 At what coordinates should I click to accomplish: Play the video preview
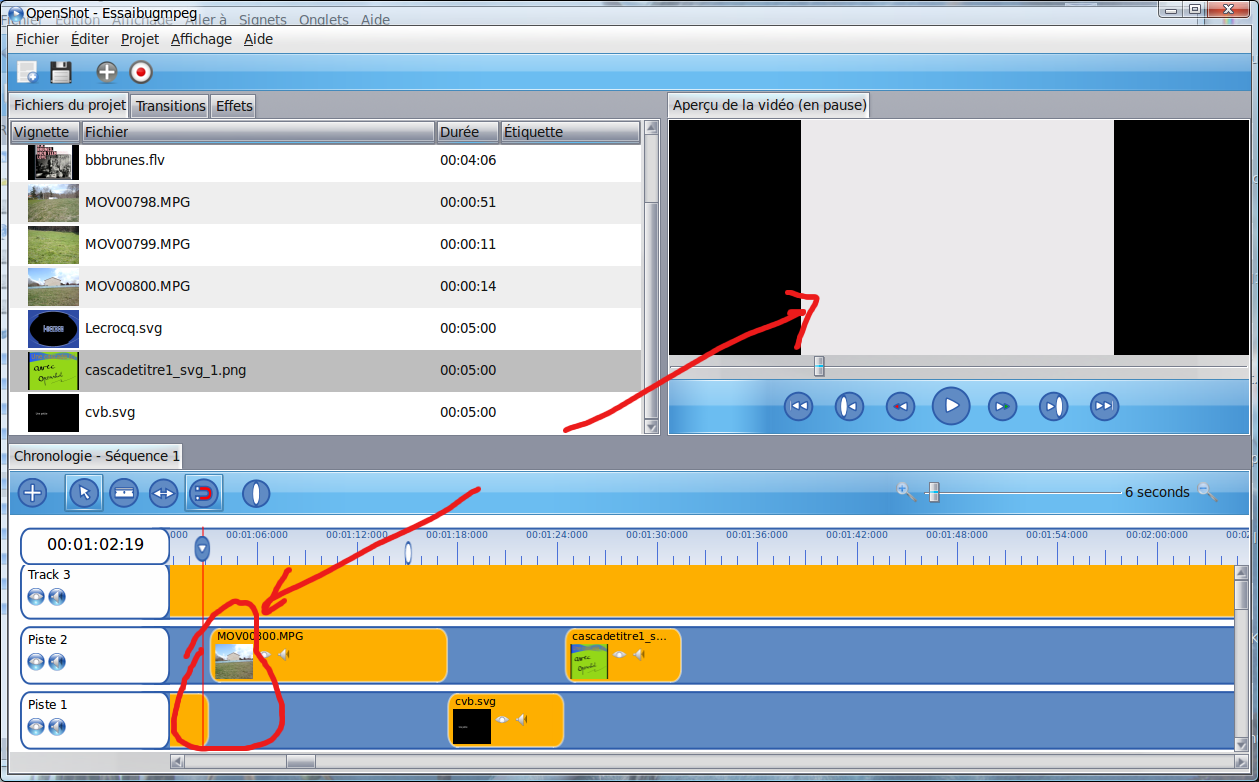click(951, 406)
